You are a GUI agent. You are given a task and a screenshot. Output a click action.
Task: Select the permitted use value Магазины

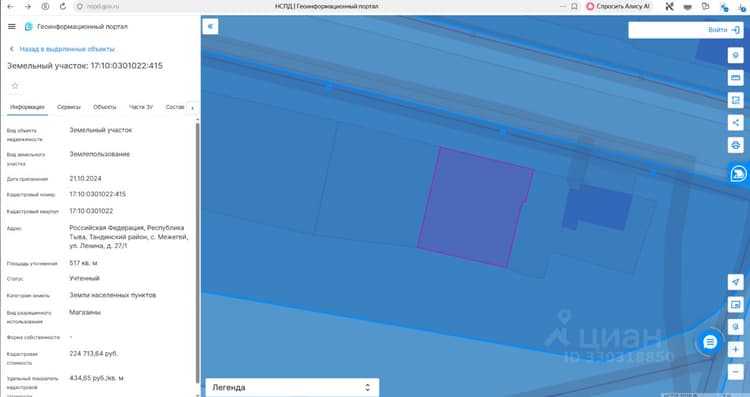coord(85,312)
